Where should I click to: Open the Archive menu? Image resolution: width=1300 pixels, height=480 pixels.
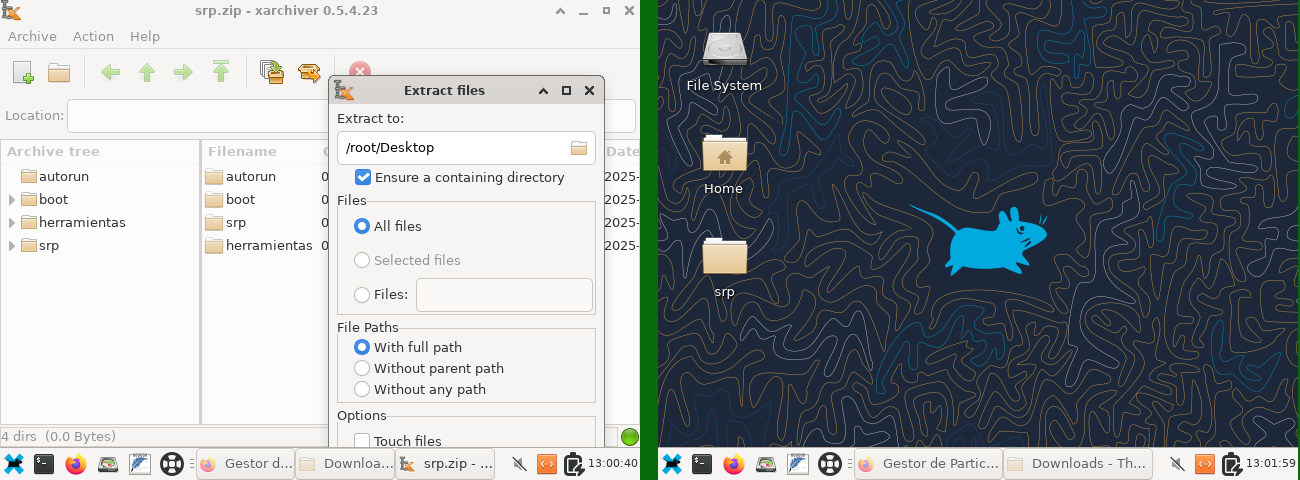coord(32,36)
